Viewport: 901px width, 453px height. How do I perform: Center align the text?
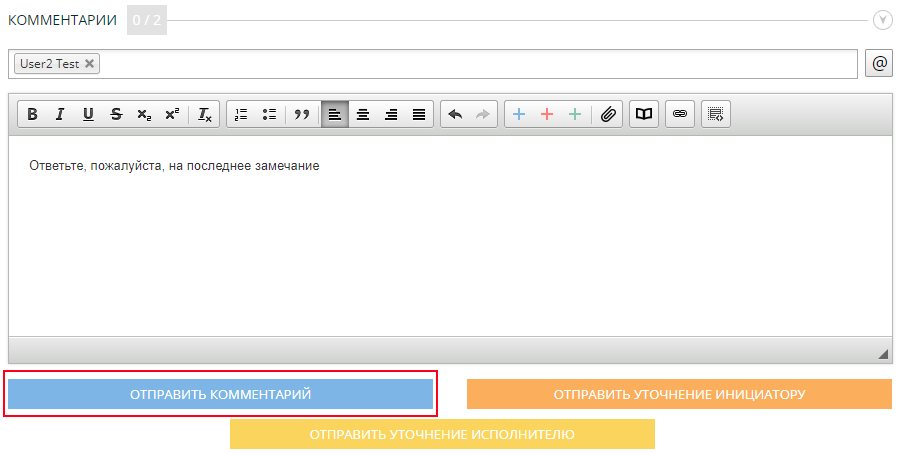pos(363,115)
